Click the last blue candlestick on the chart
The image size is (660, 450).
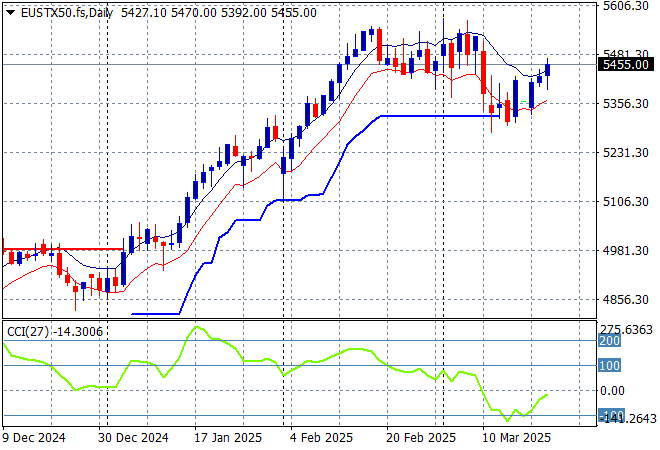pos(548,69)
